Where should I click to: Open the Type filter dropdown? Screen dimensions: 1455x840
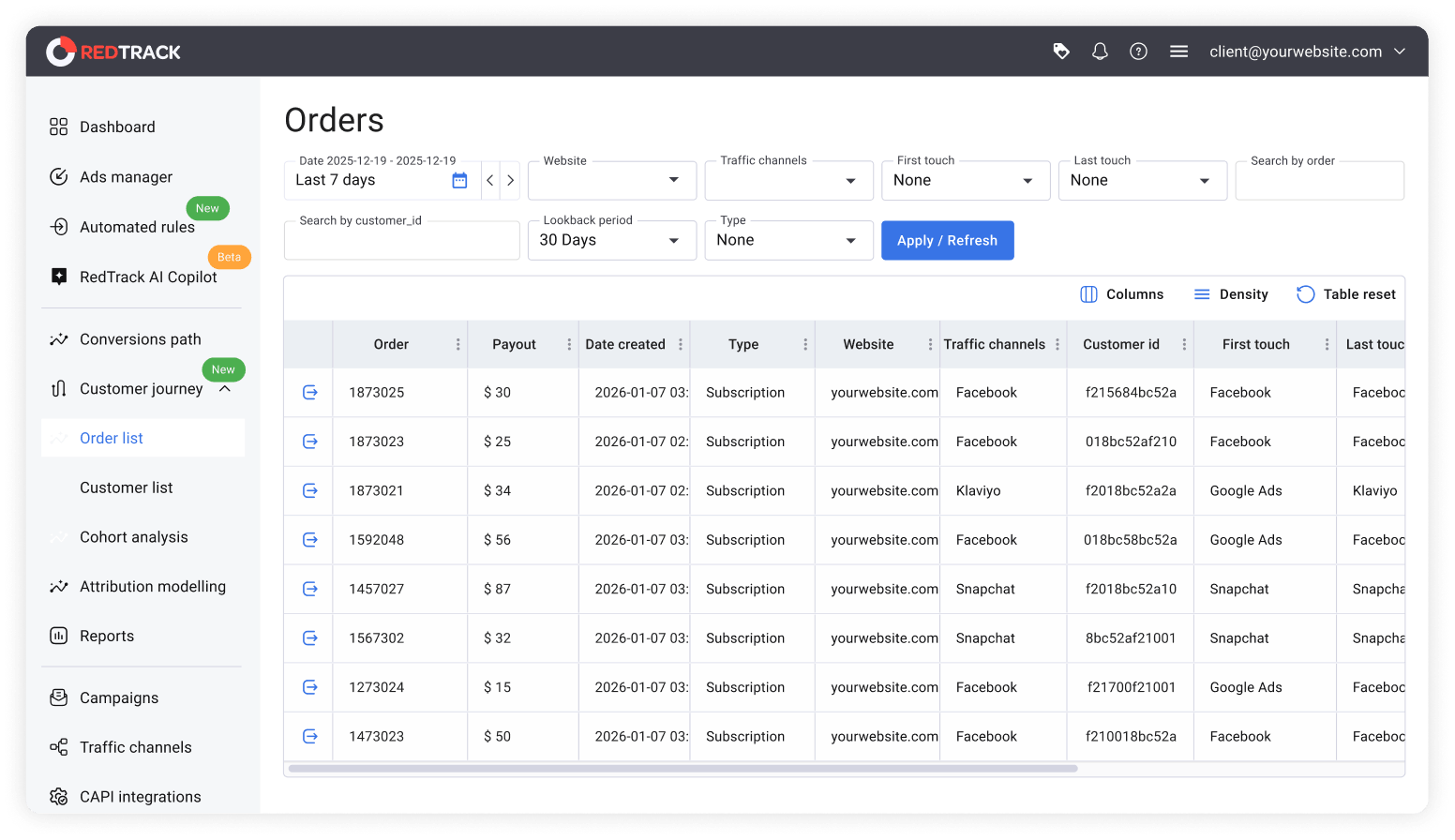[x=789, y=240]
